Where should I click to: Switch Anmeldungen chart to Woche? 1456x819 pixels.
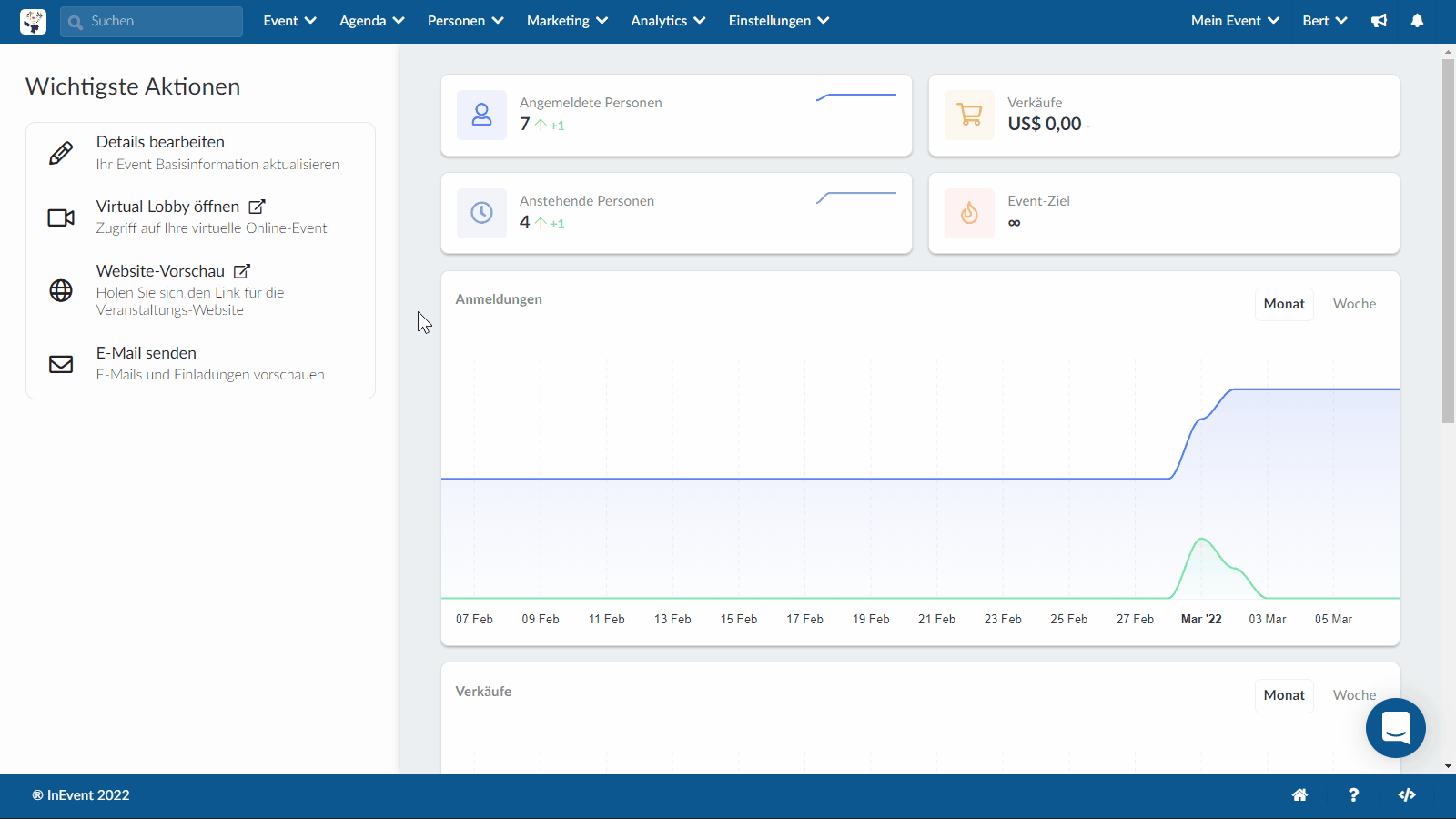1354,304
